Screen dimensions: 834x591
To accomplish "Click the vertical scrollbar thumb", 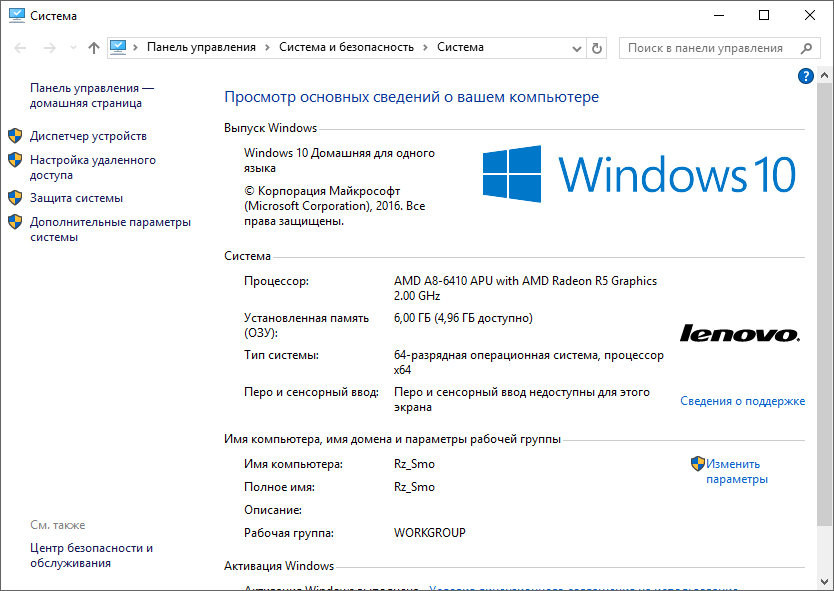I will (824, 306).
